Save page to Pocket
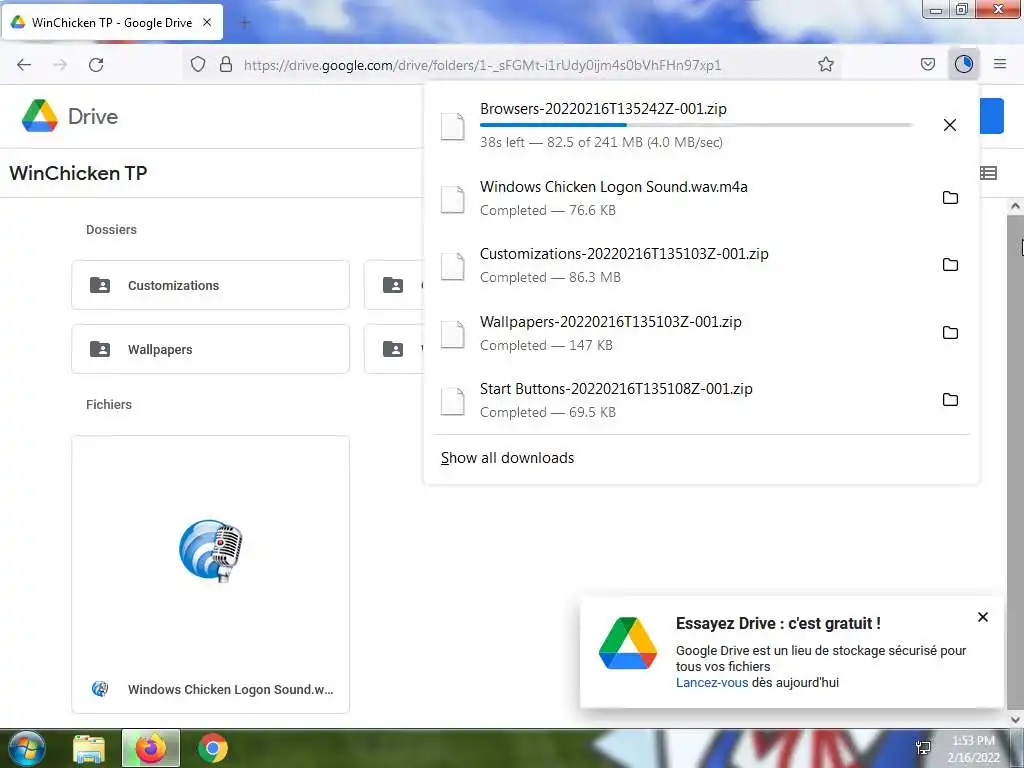 tap(928, 64)
